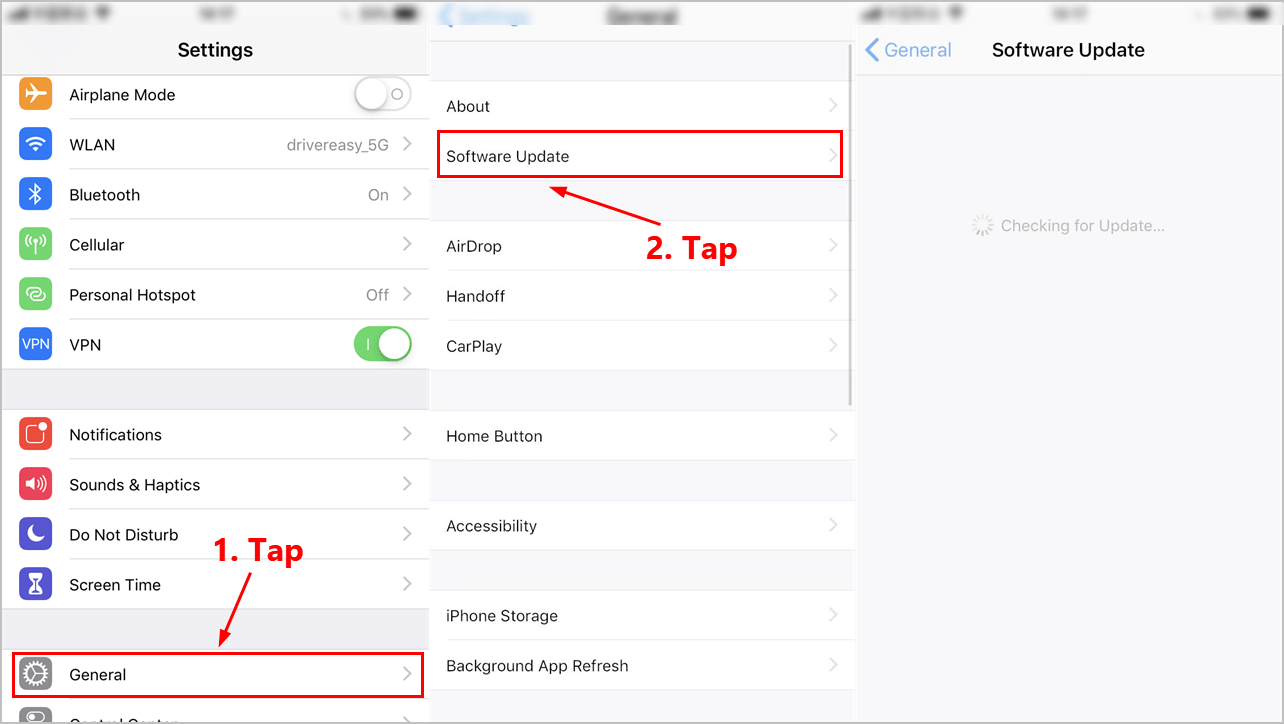Click the General list vertical scrollbar
This screenshot has height=724, width=1284.
coord(850,225)
